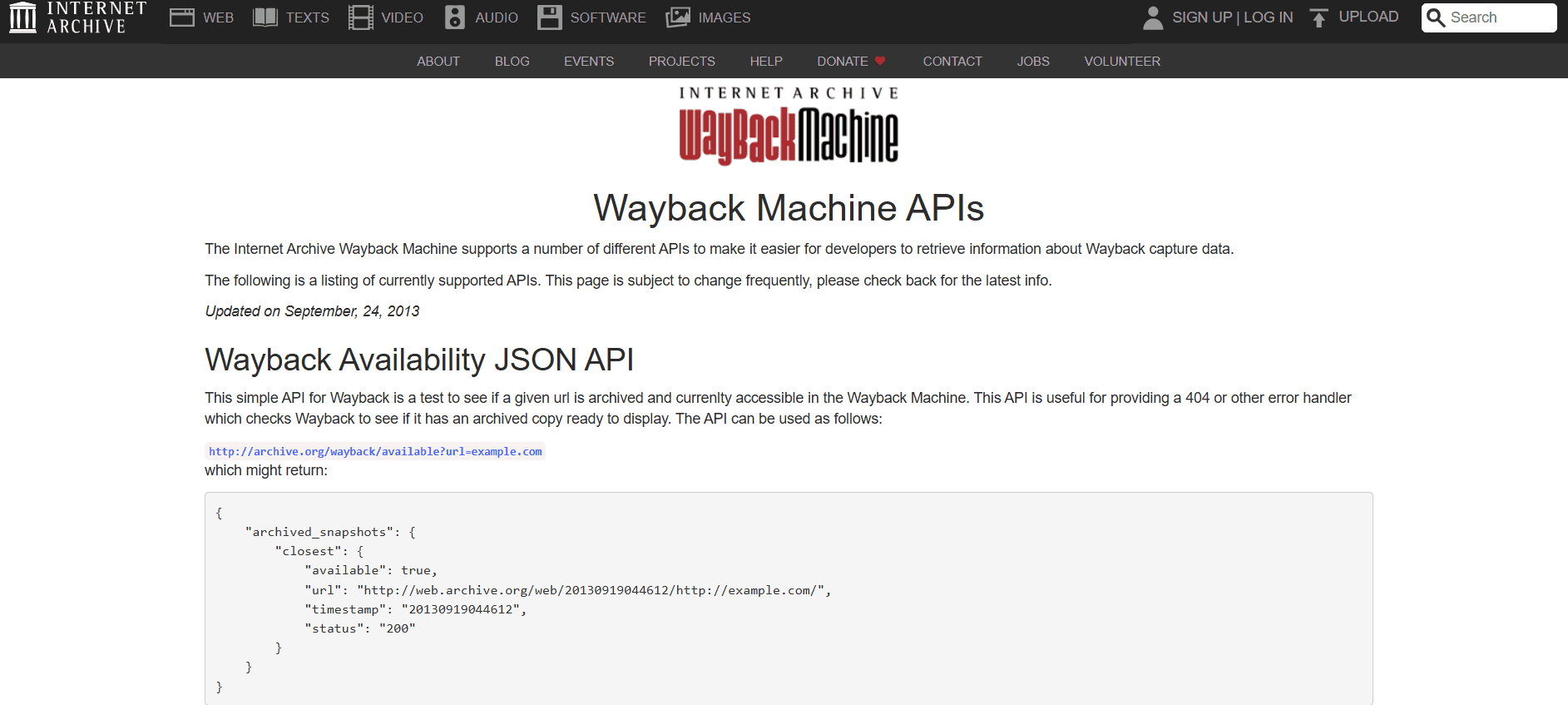View the JOBS page
The height and width of the screenshot is (705, 1568).
click(1033, 61)
